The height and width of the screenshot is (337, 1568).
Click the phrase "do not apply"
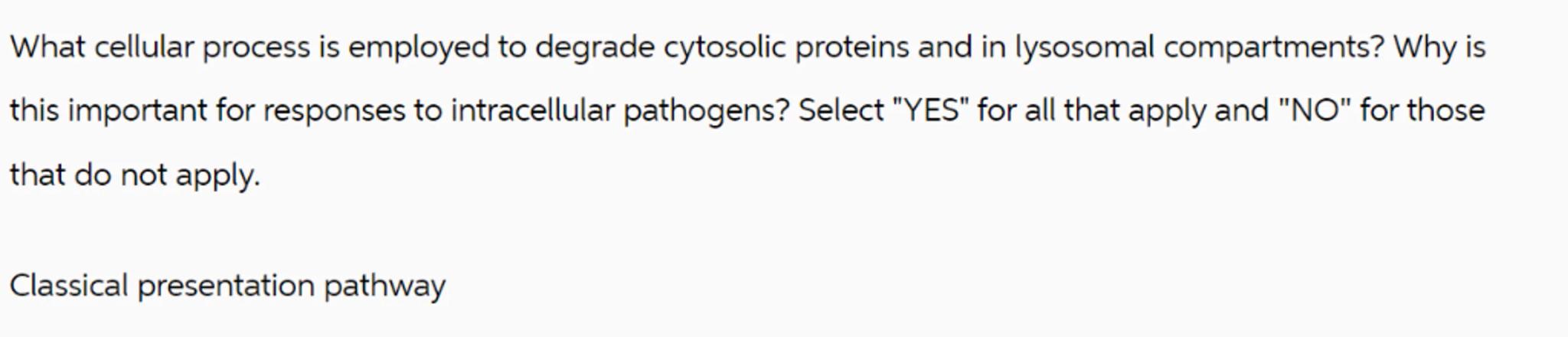[167, 175]
